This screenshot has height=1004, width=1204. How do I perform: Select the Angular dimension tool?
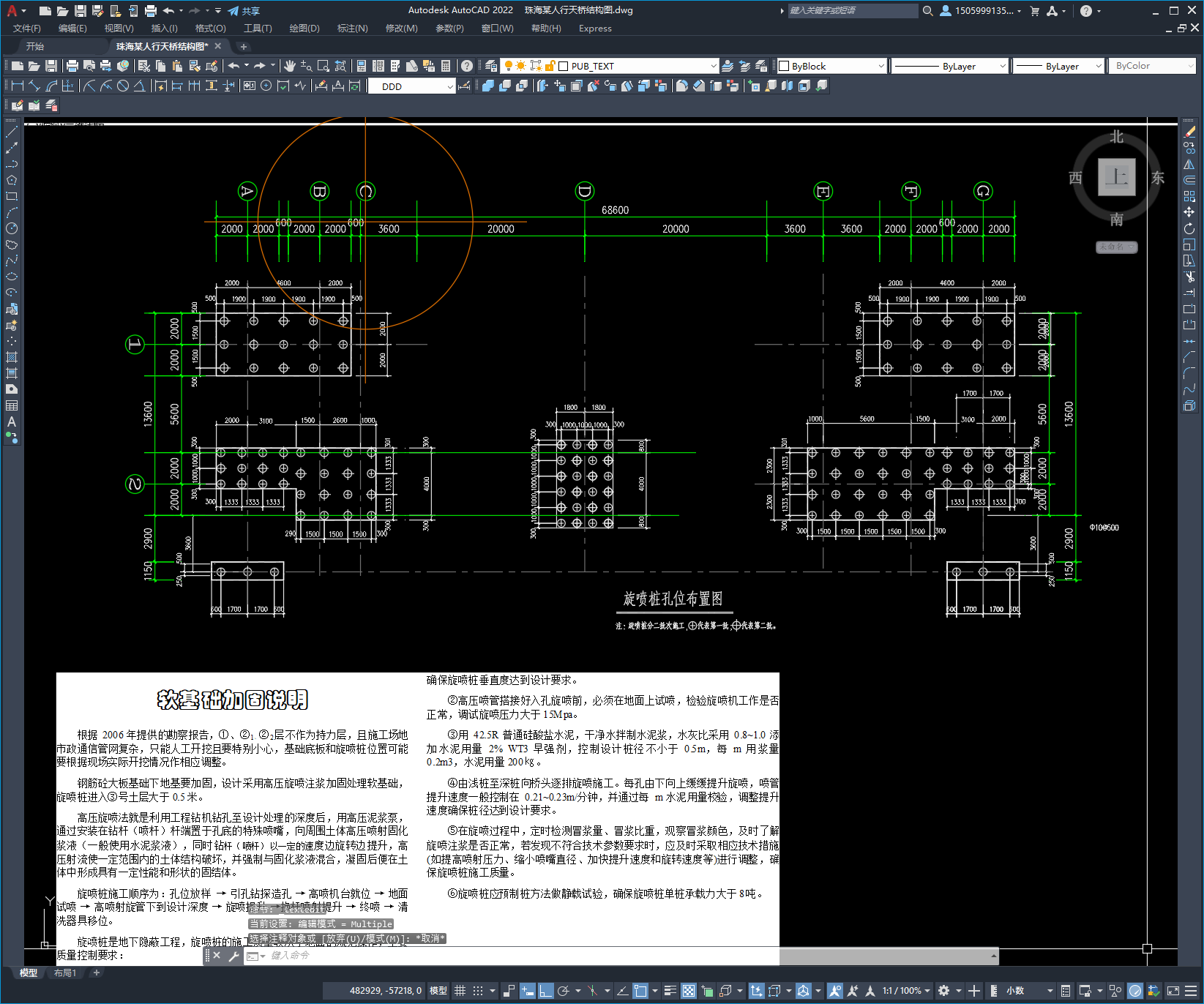tap(139, 86)
